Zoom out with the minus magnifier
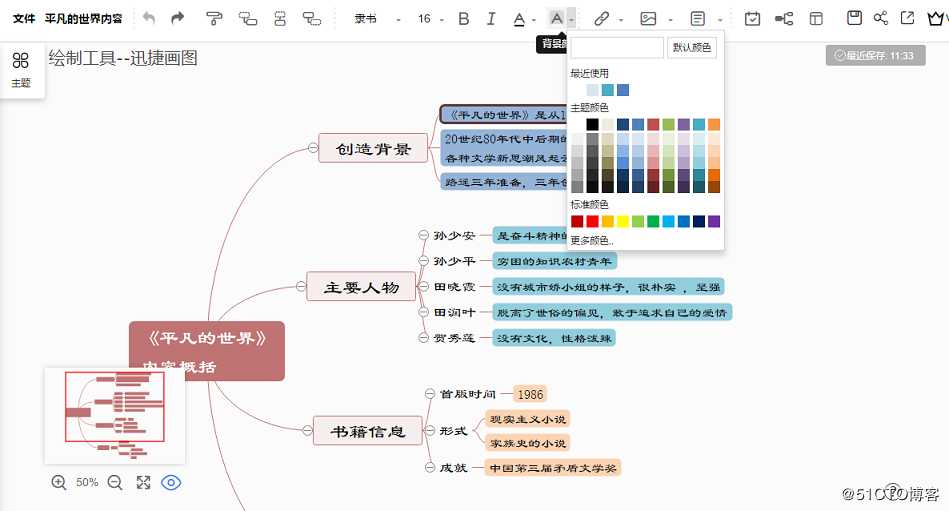 114,483
